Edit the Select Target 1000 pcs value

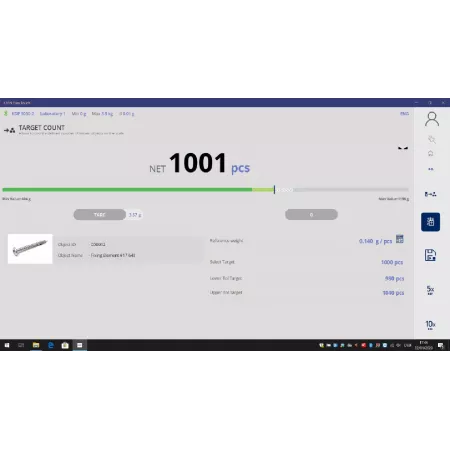point(392,262)
